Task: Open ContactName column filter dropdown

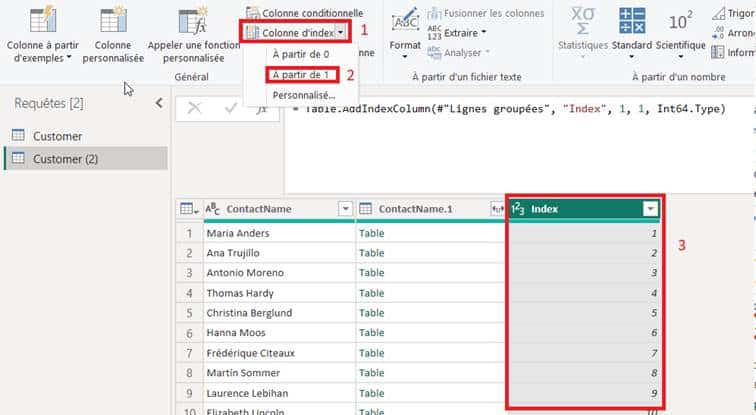Action: [x=345, y=208]
